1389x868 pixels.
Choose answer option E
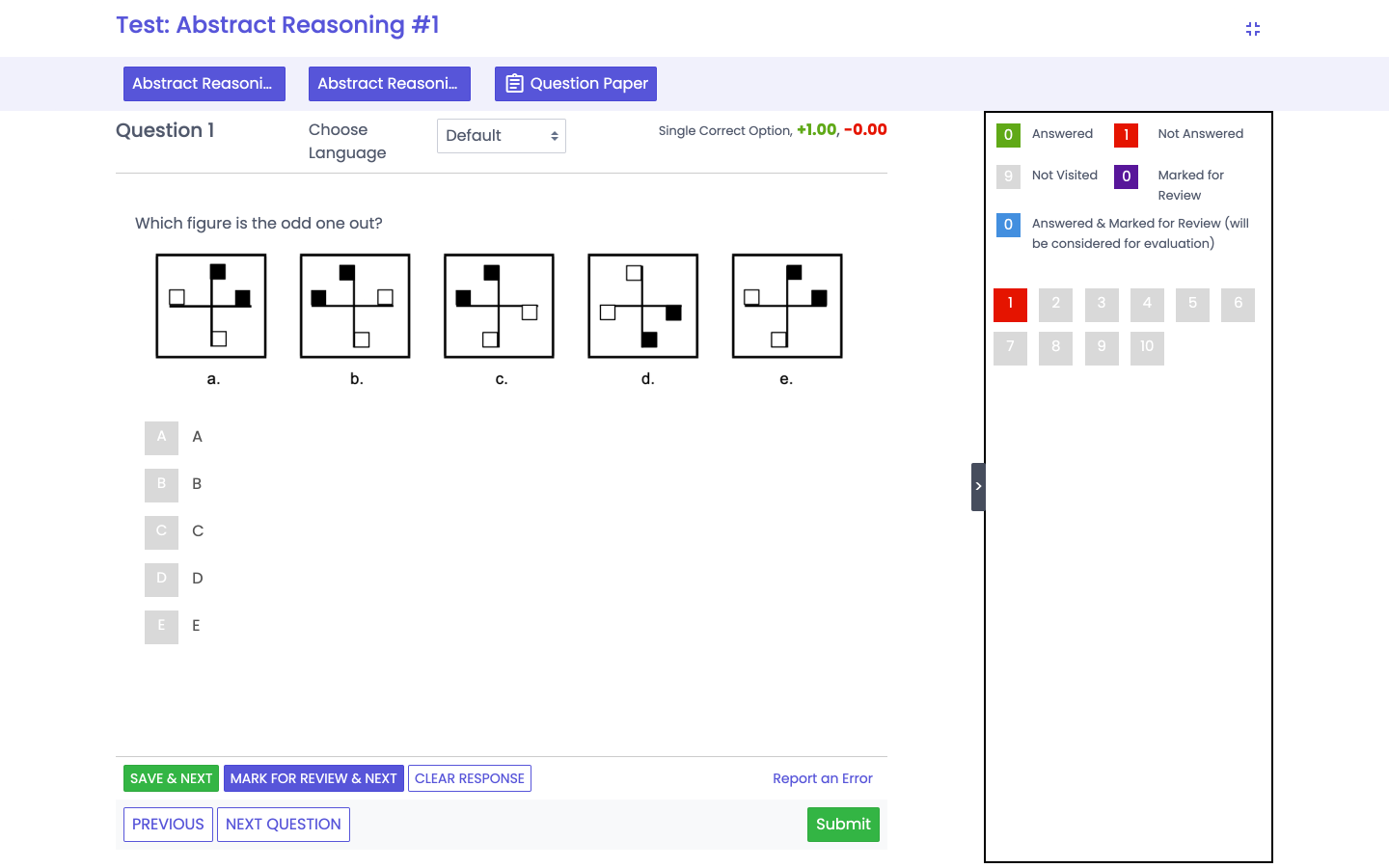coord(161,626)
